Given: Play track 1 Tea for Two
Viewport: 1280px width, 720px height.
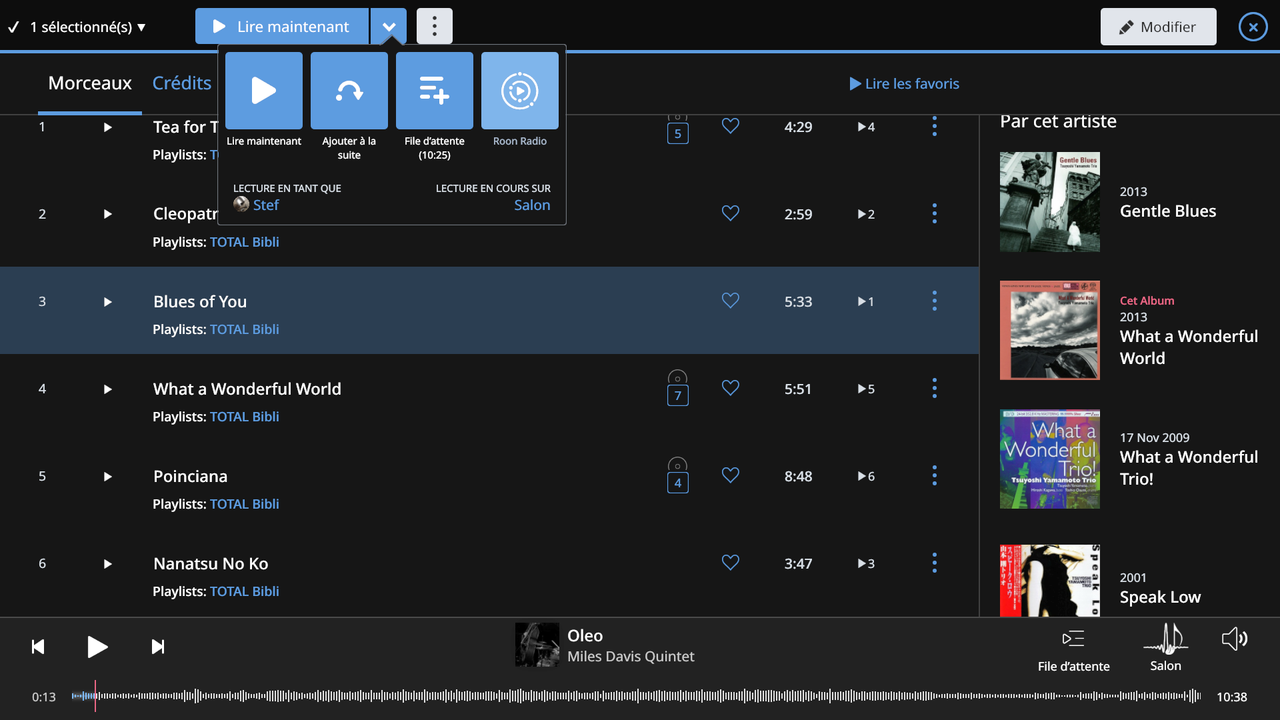Looking at the screenshot, I should [x=108, y=127].
